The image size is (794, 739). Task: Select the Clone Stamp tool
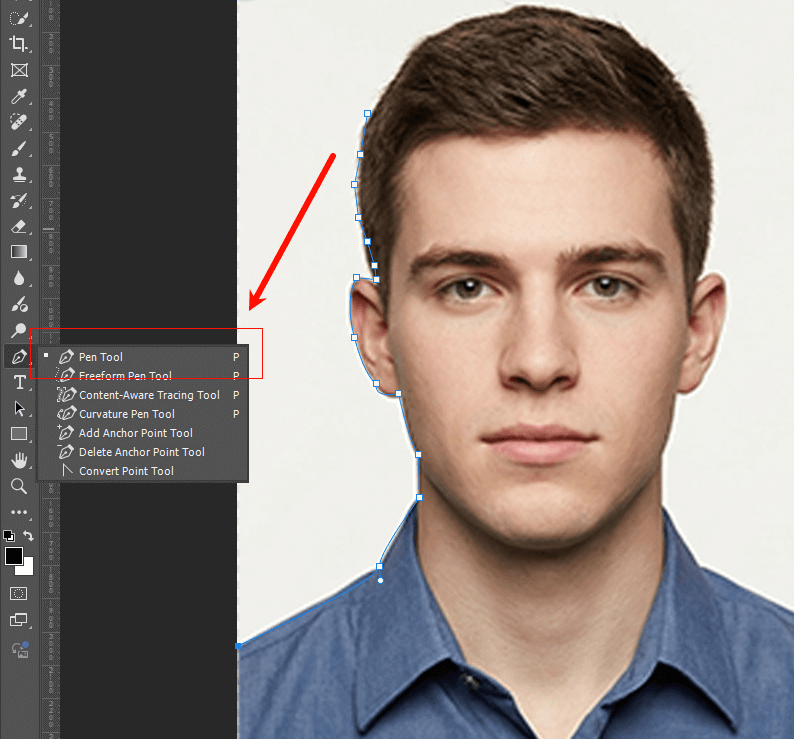click(x=19, y=174)
